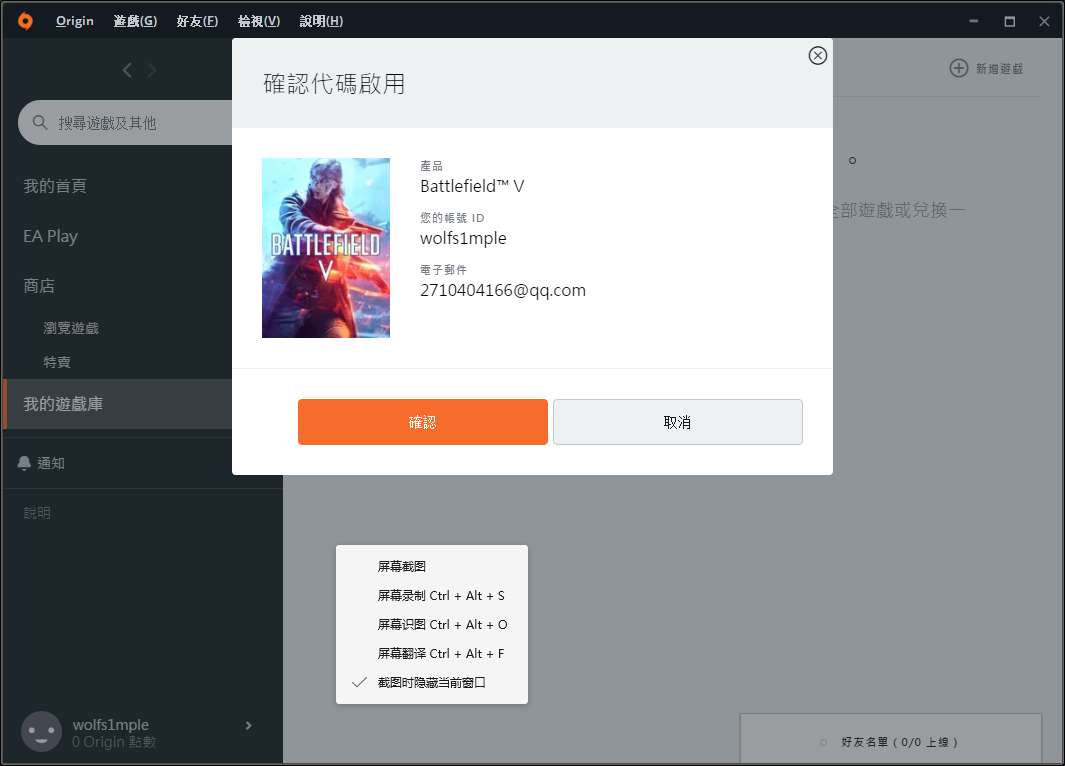
Task: Open the Origin menu
Action: 75,21
